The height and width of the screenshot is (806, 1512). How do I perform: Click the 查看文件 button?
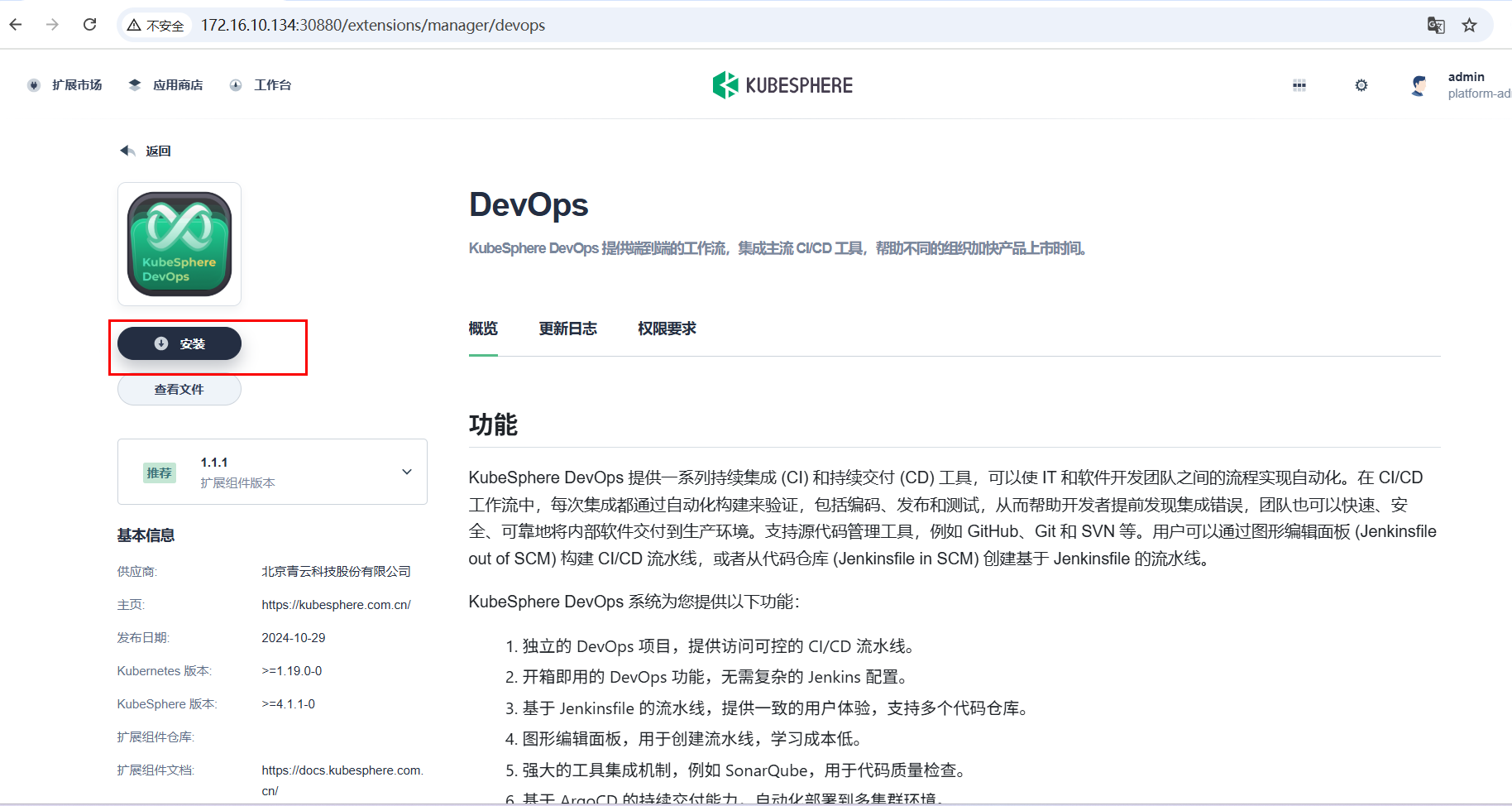(x=179, y=389)
